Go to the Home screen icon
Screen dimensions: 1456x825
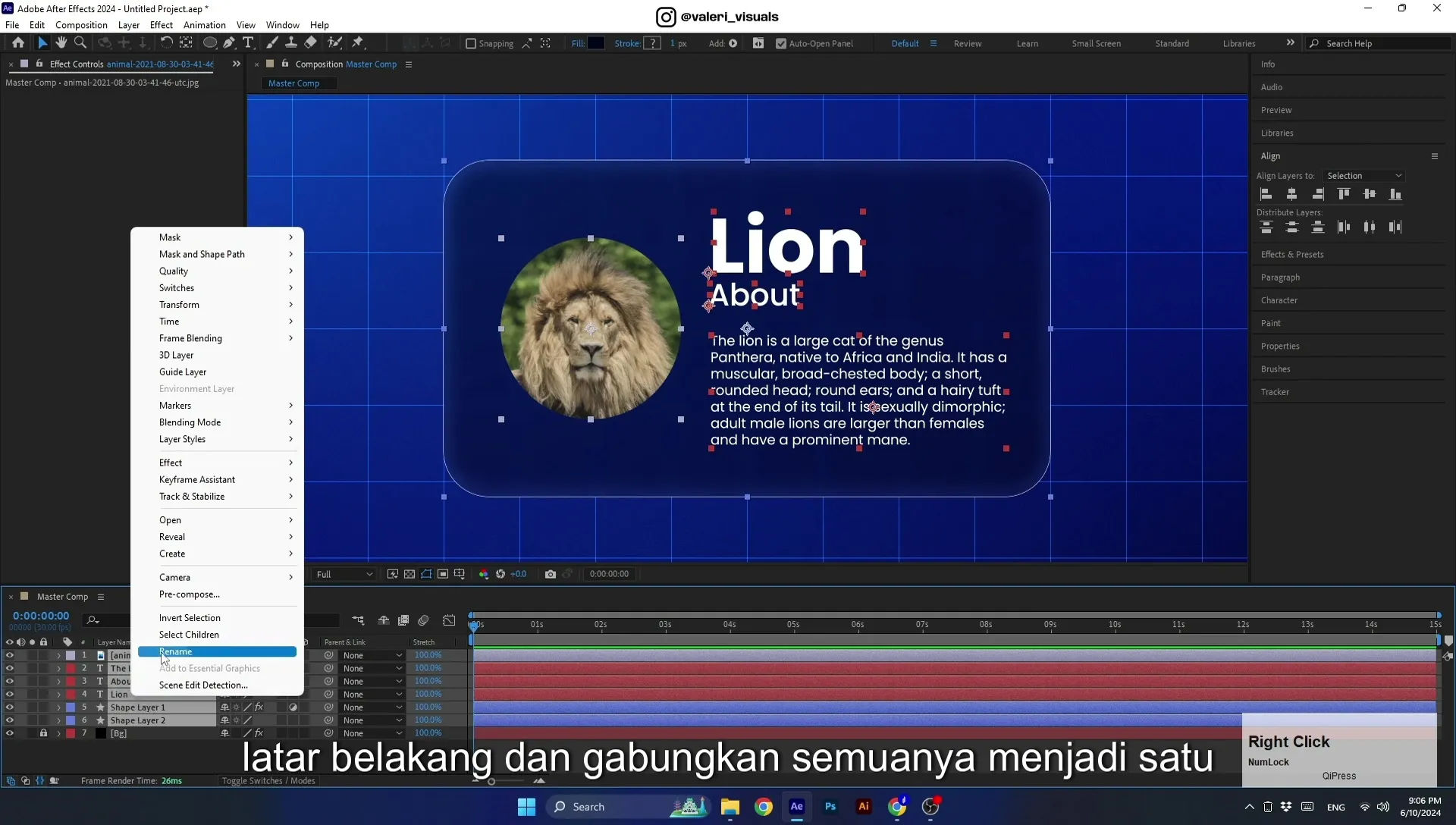pos(18,43)
